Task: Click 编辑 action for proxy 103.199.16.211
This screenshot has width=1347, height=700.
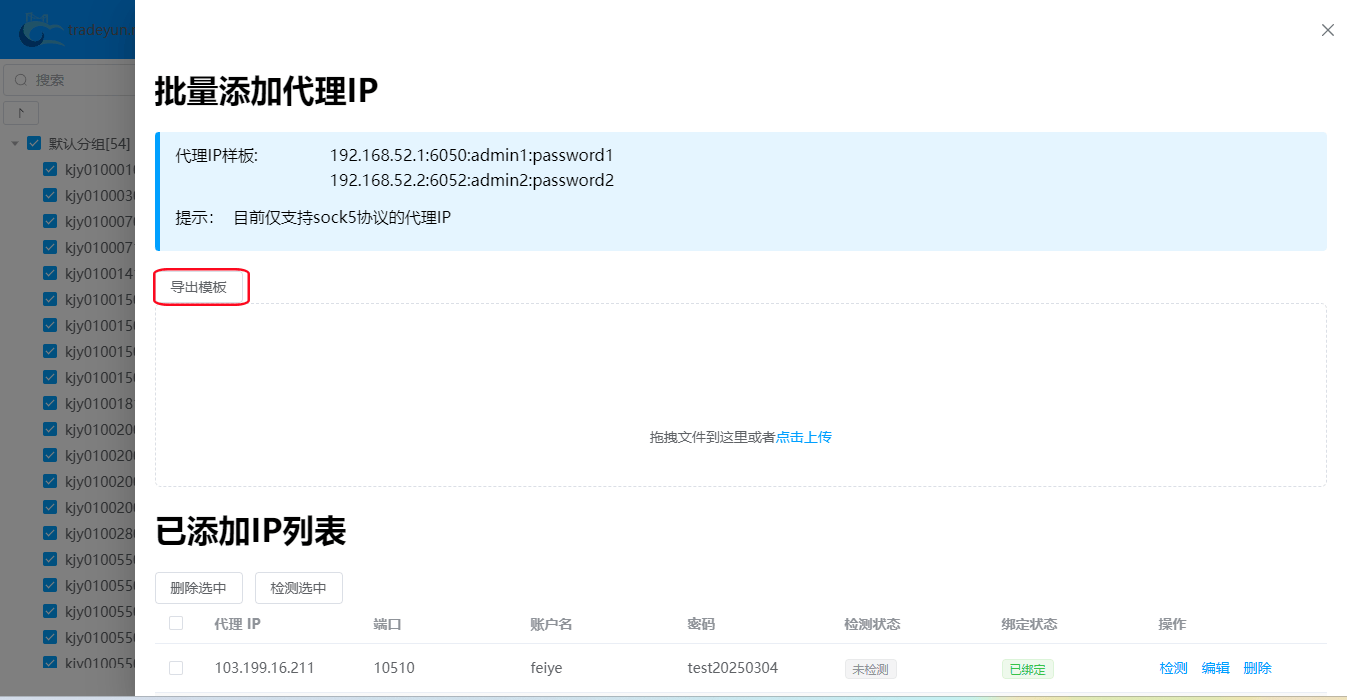Action: 1215,668
